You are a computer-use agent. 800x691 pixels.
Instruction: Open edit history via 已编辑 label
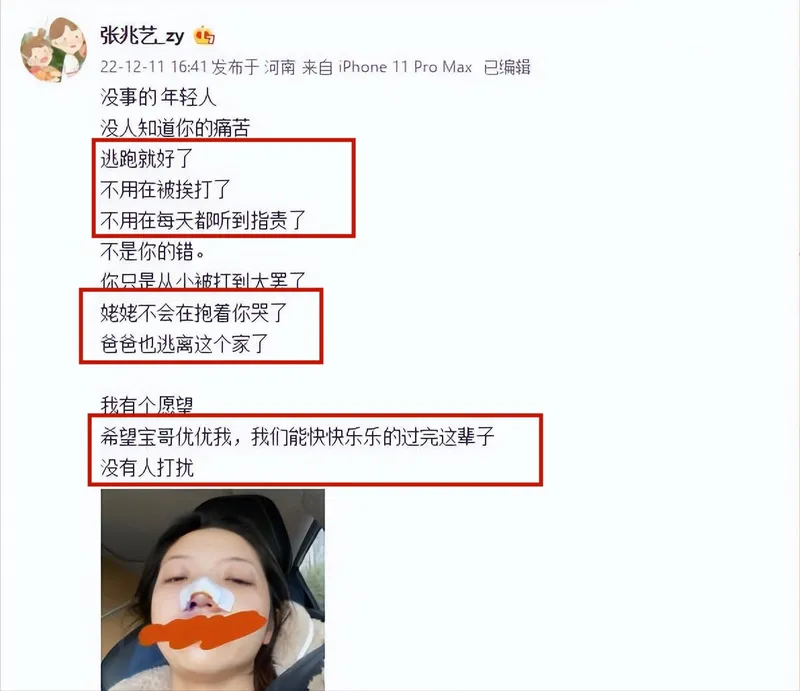coord(507,67)
